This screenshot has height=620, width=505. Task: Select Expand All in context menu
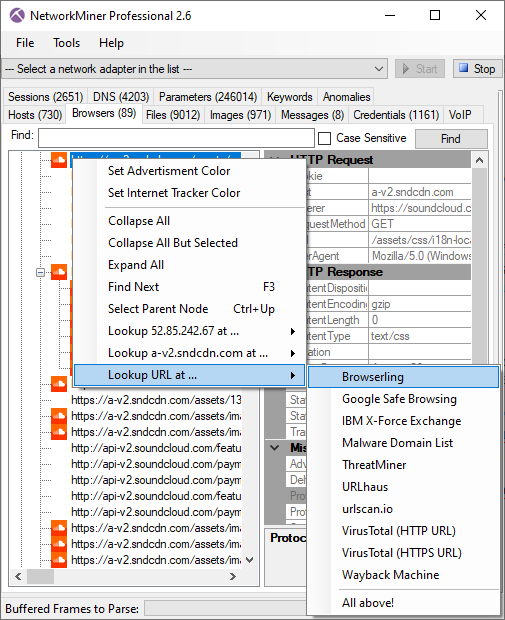(x=189, y=265)
